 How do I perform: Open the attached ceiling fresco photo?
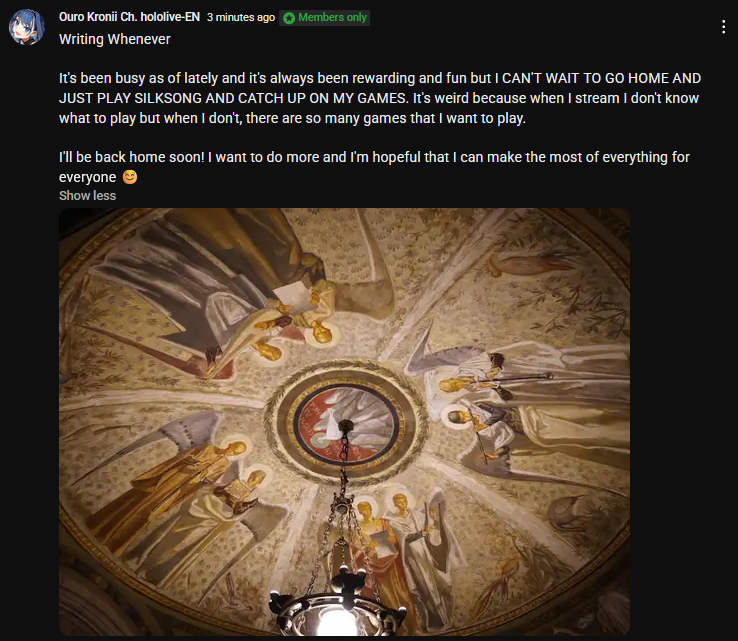pos(344,422)
